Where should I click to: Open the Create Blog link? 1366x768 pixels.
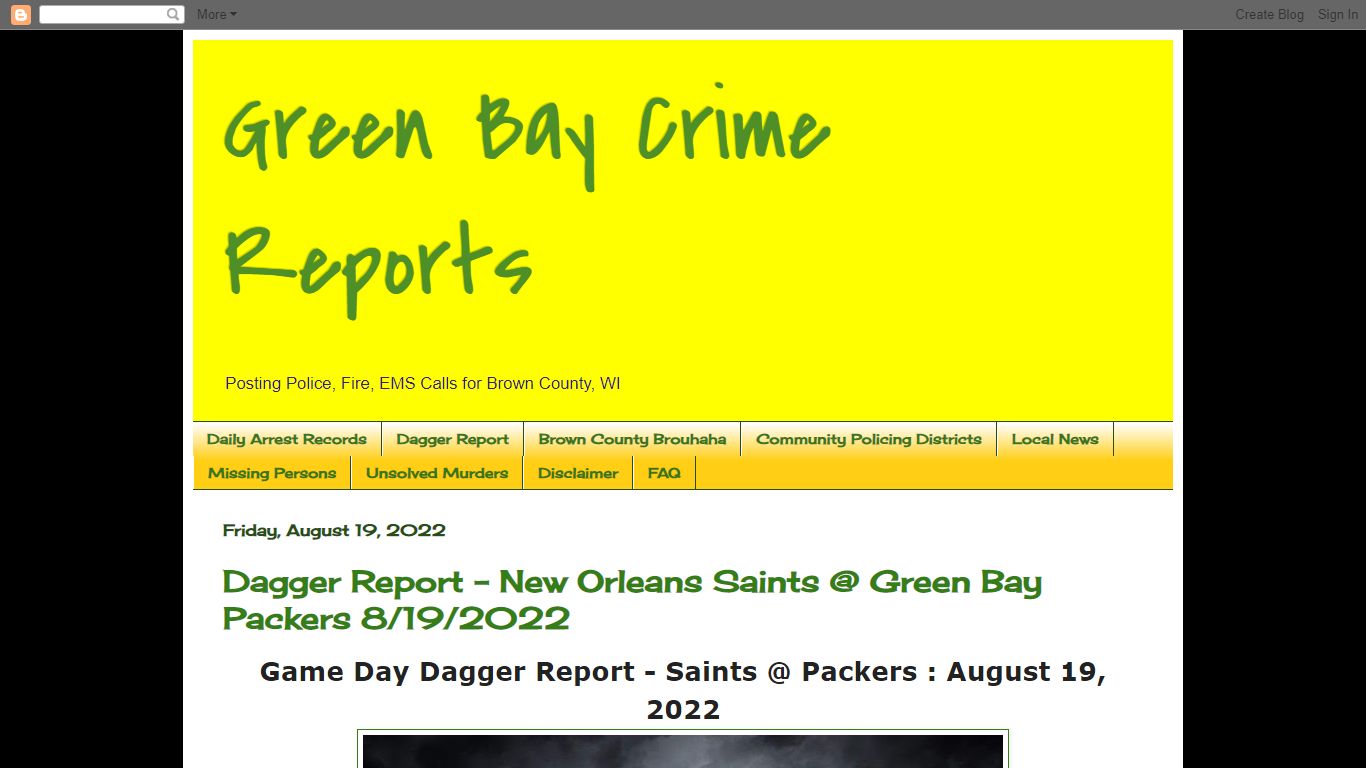(1269, 14)
